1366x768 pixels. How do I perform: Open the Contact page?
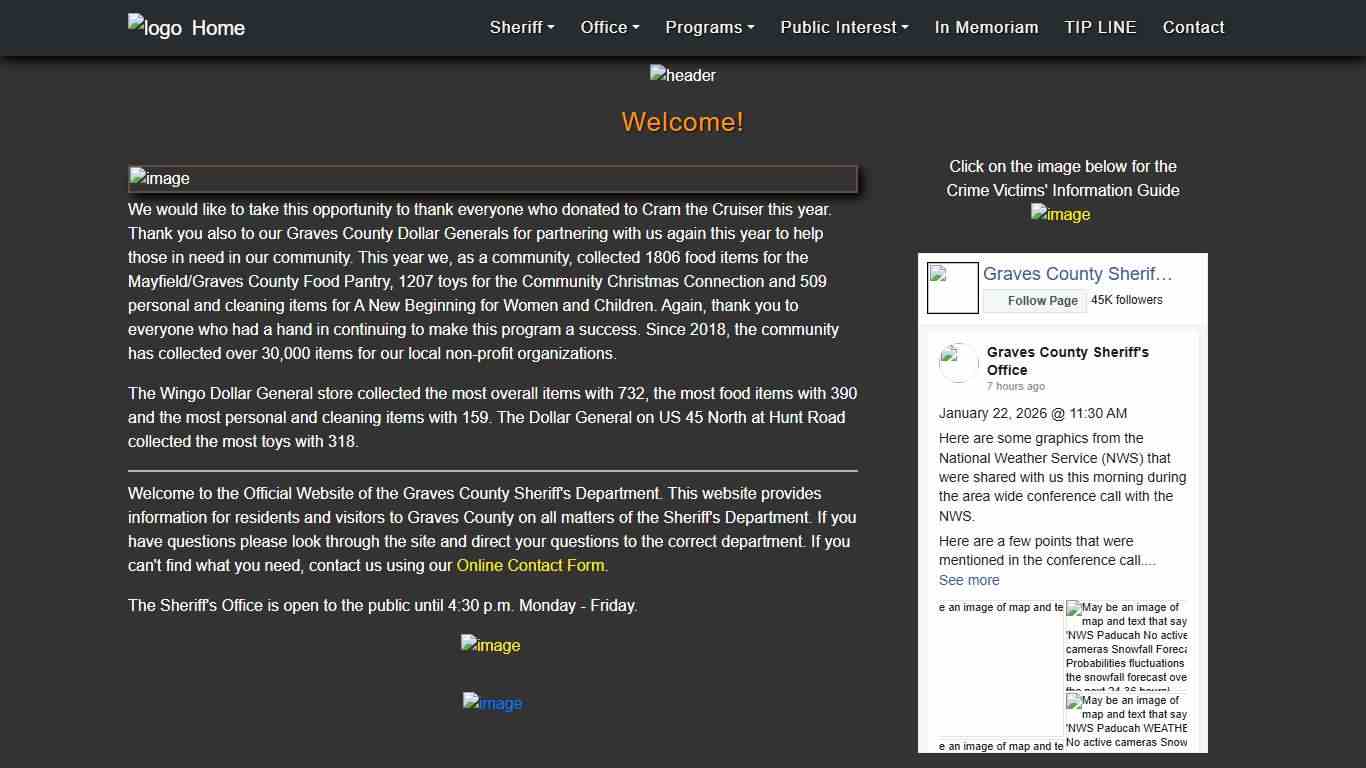[x=1193, y=27]
